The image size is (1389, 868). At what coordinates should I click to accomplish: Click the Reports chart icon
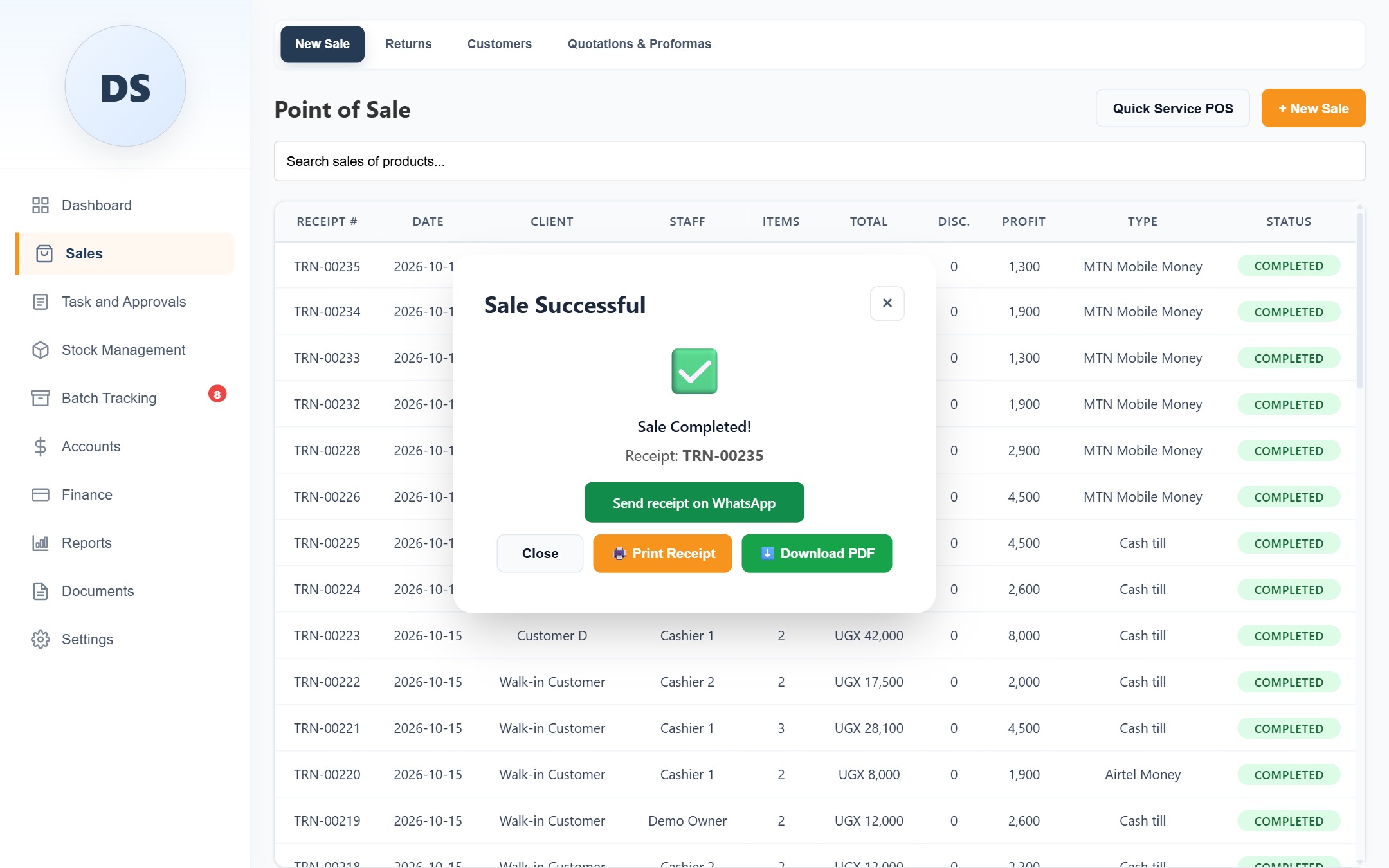(x=41, y=543)
